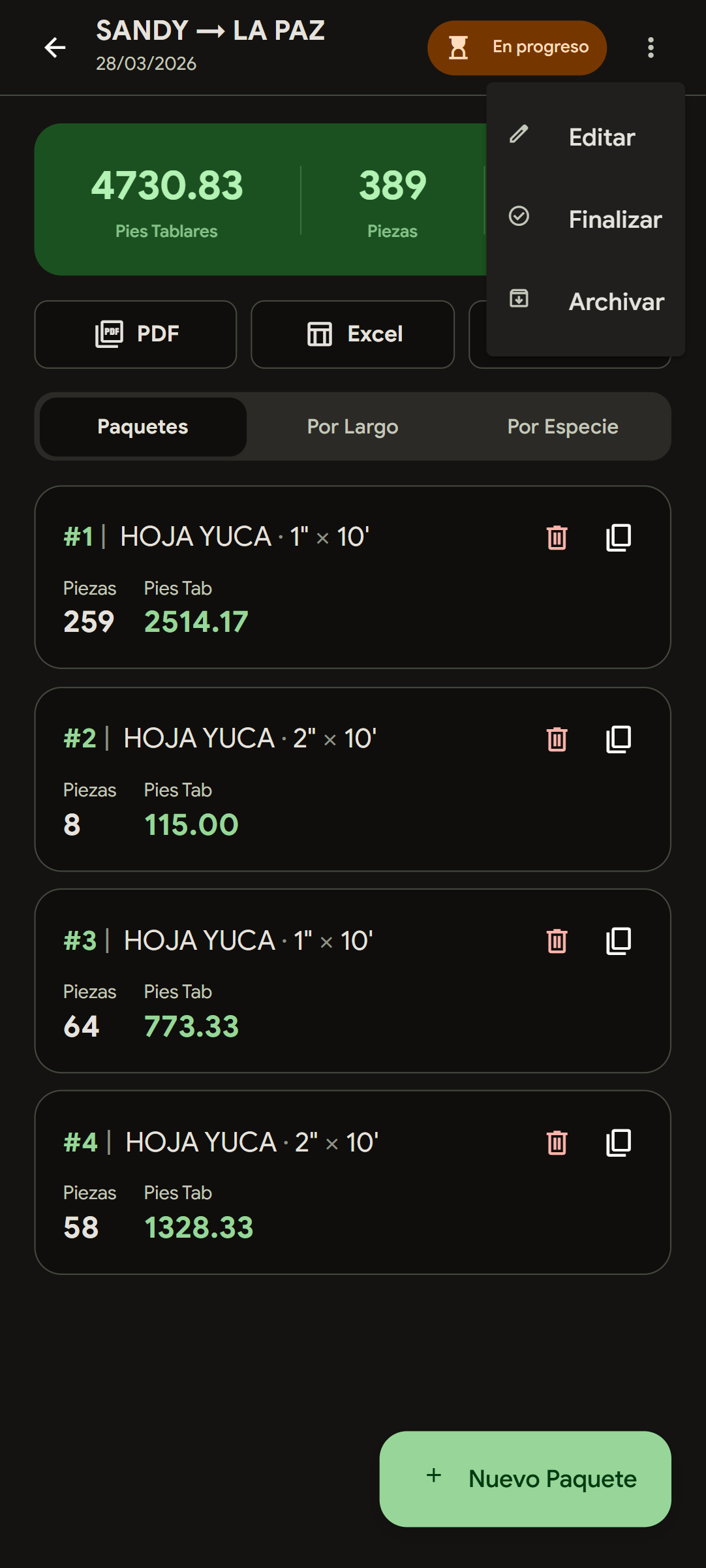
Task: Add a Nuevo Paquete
Action: tap(525, 1479)
